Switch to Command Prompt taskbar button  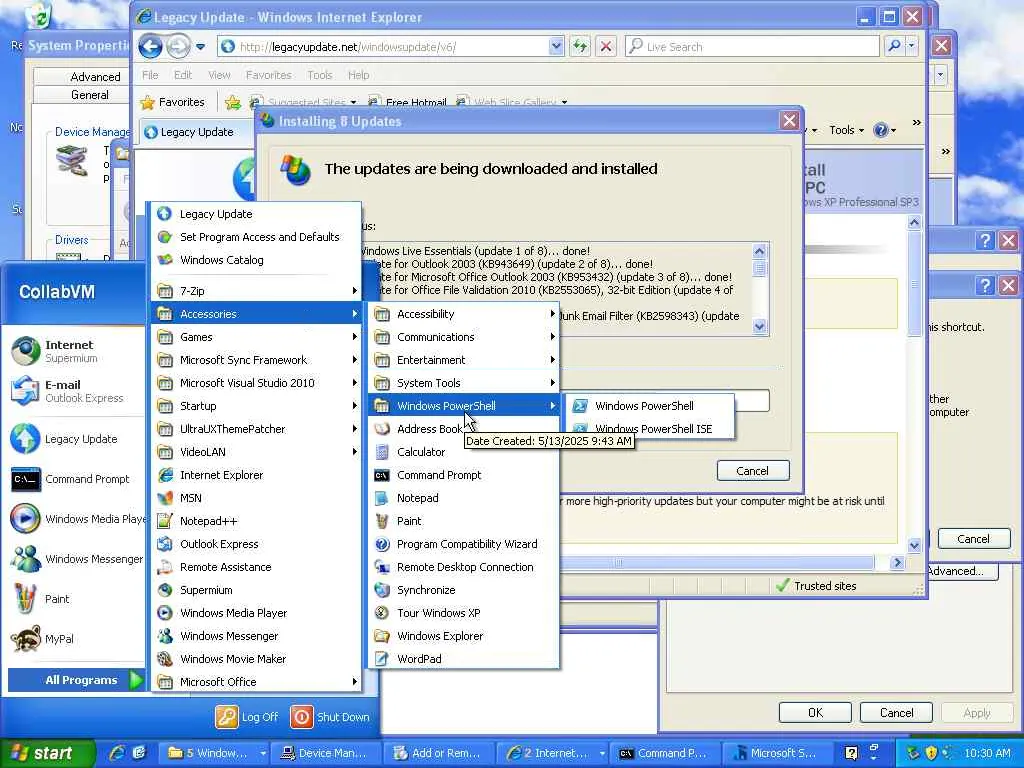[x=663, y=753]
